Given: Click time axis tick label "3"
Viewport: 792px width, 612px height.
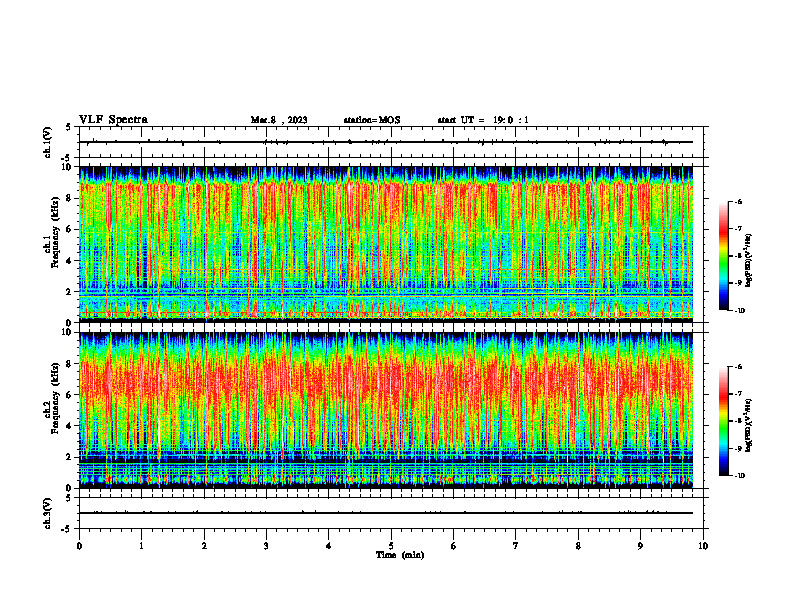Looking at the screenshot, I should pos(266,546).
